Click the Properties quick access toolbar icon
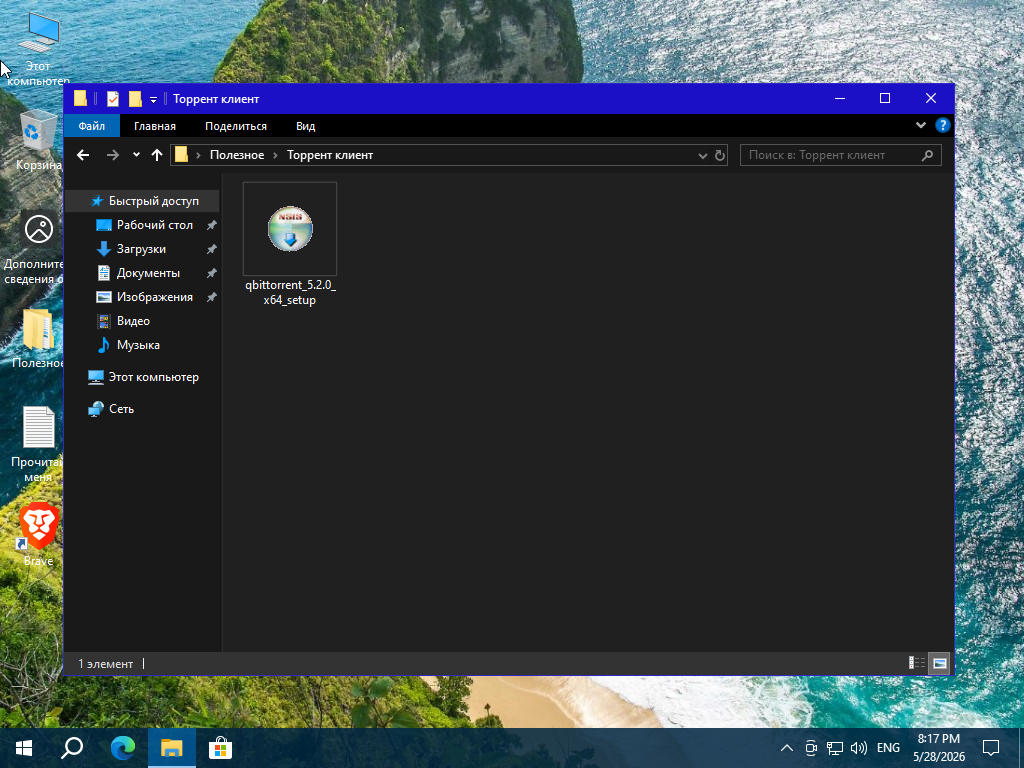Image resolution: width=1024 pixels, height=768 pixels. tap(113, 99)
